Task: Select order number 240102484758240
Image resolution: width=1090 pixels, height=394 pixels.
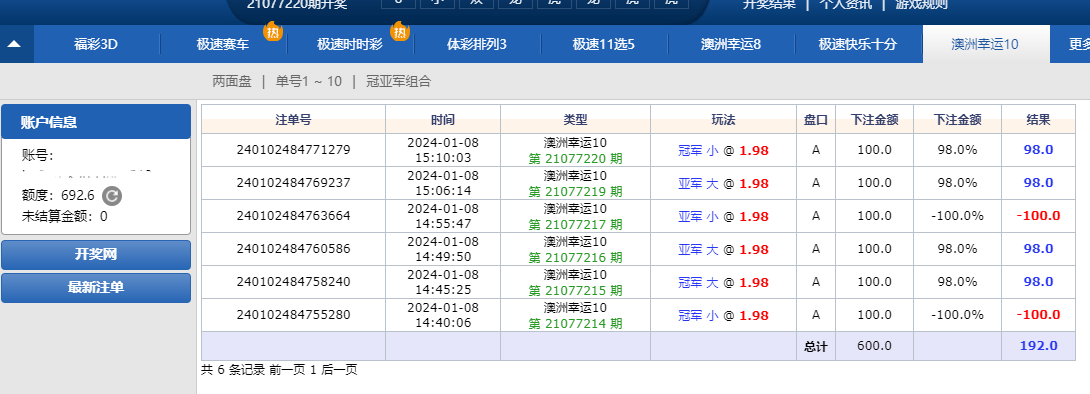Action: 293,281
